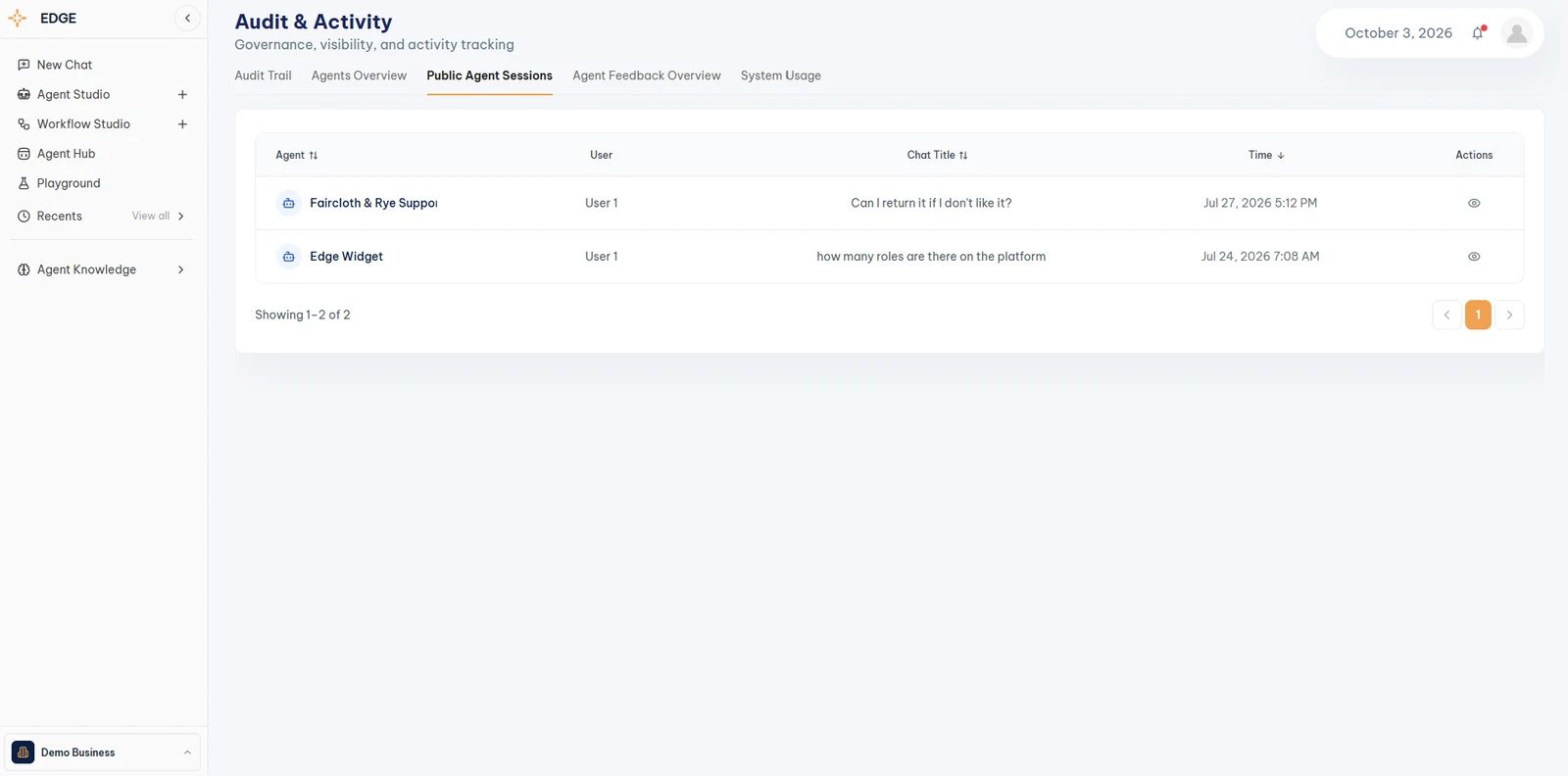Open Agent Studio in the sidebar
Screen dimensions: 1568x776
(73, 94)
